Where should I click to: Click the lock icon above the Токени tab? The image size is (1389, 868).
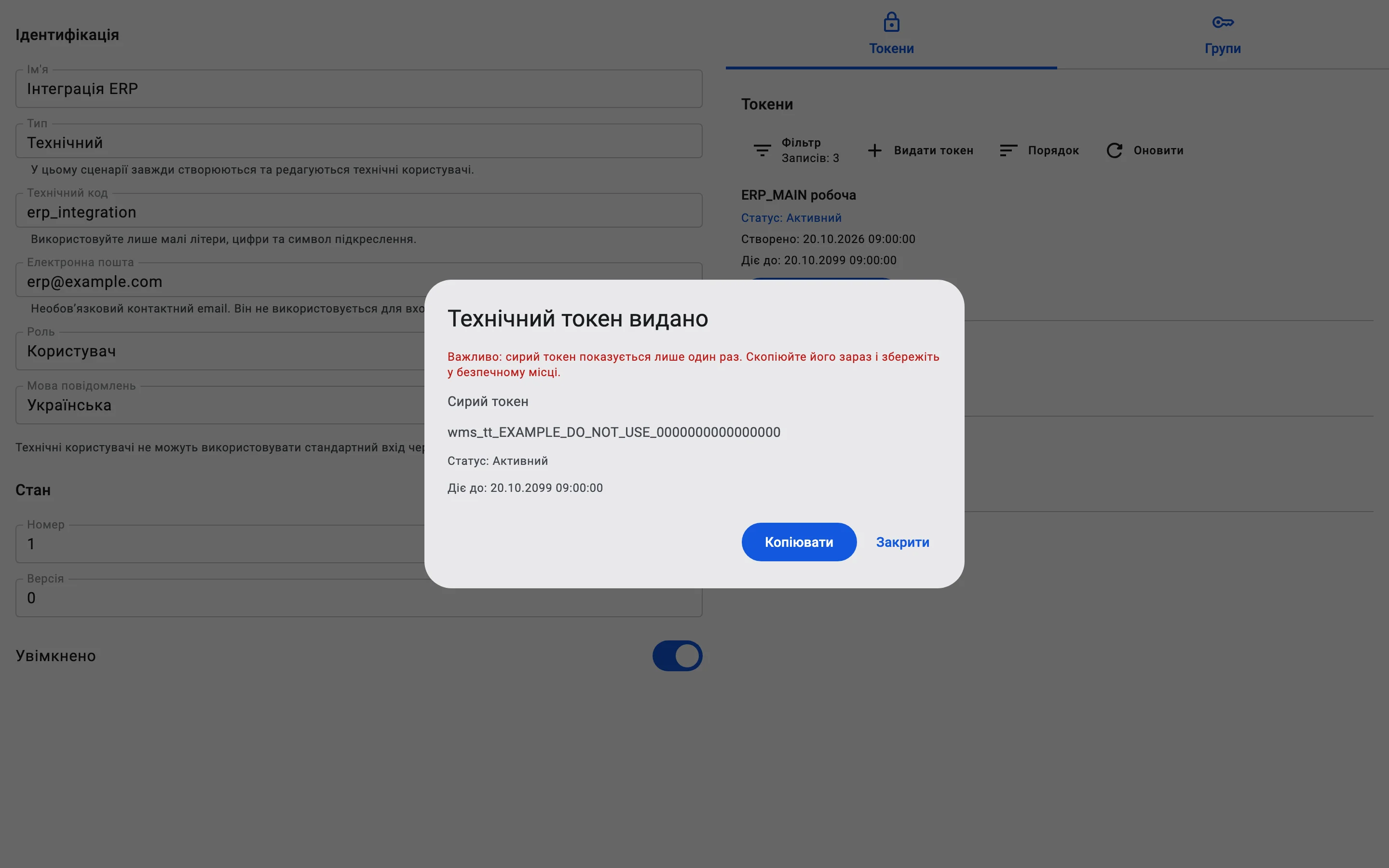click(891, 22)
